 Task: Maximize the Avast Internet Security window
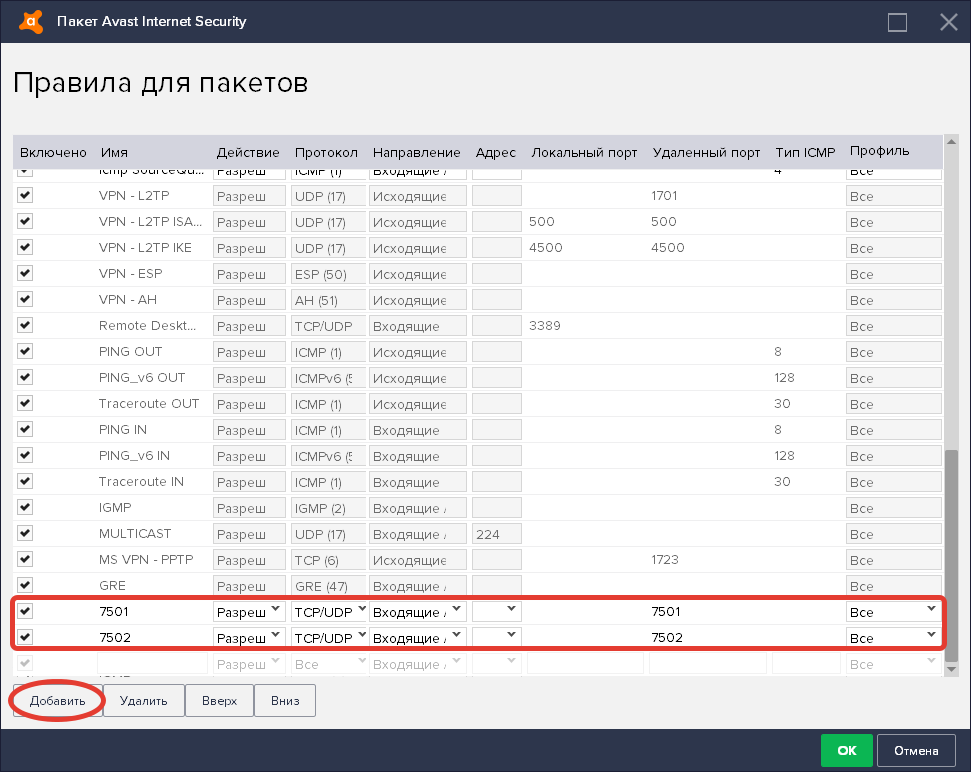[897, 22]
